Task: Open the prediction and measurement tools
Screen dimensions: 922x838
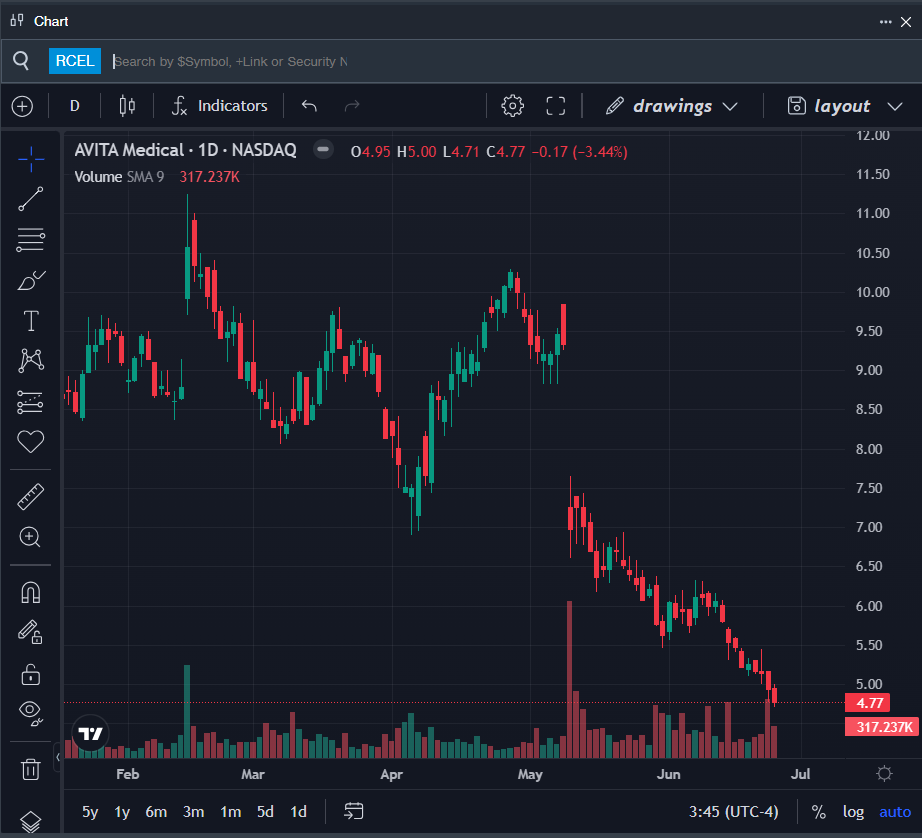Action: (x=31, y=402)
